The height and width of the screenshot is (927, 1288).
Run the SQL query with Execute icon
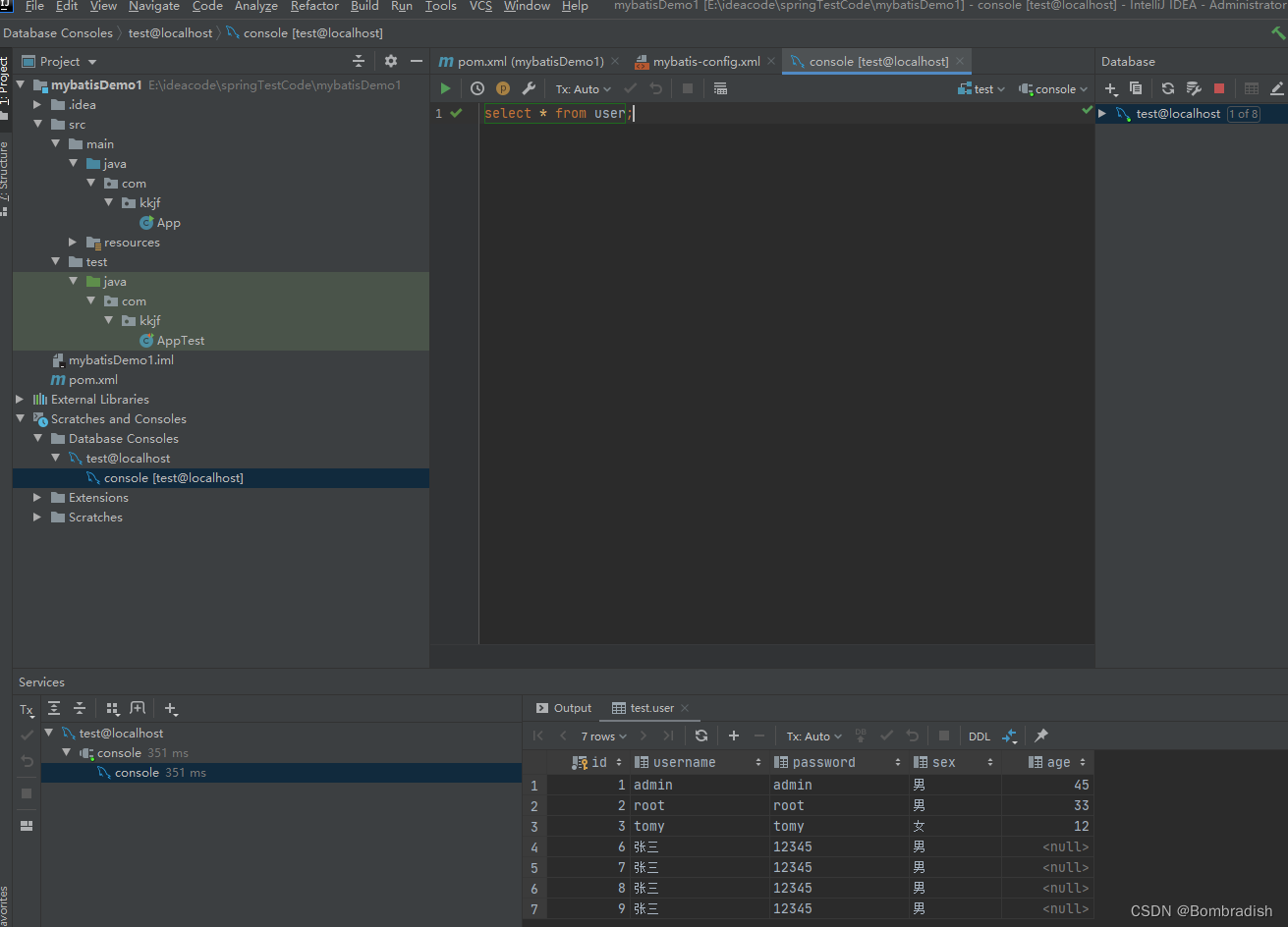point(445,88)
